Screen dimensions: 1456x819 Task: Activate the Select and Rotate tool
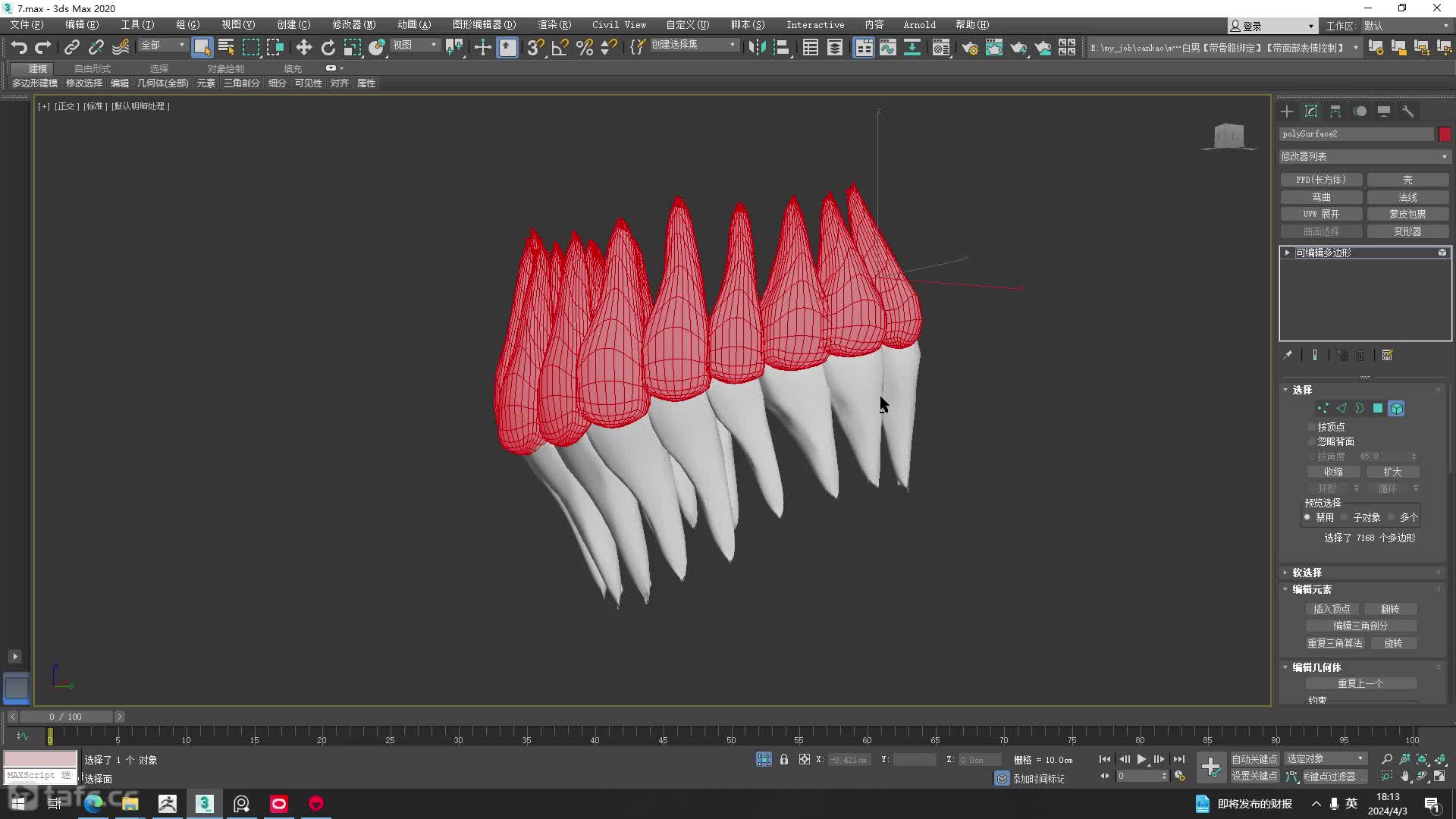(x=328, y=47)
